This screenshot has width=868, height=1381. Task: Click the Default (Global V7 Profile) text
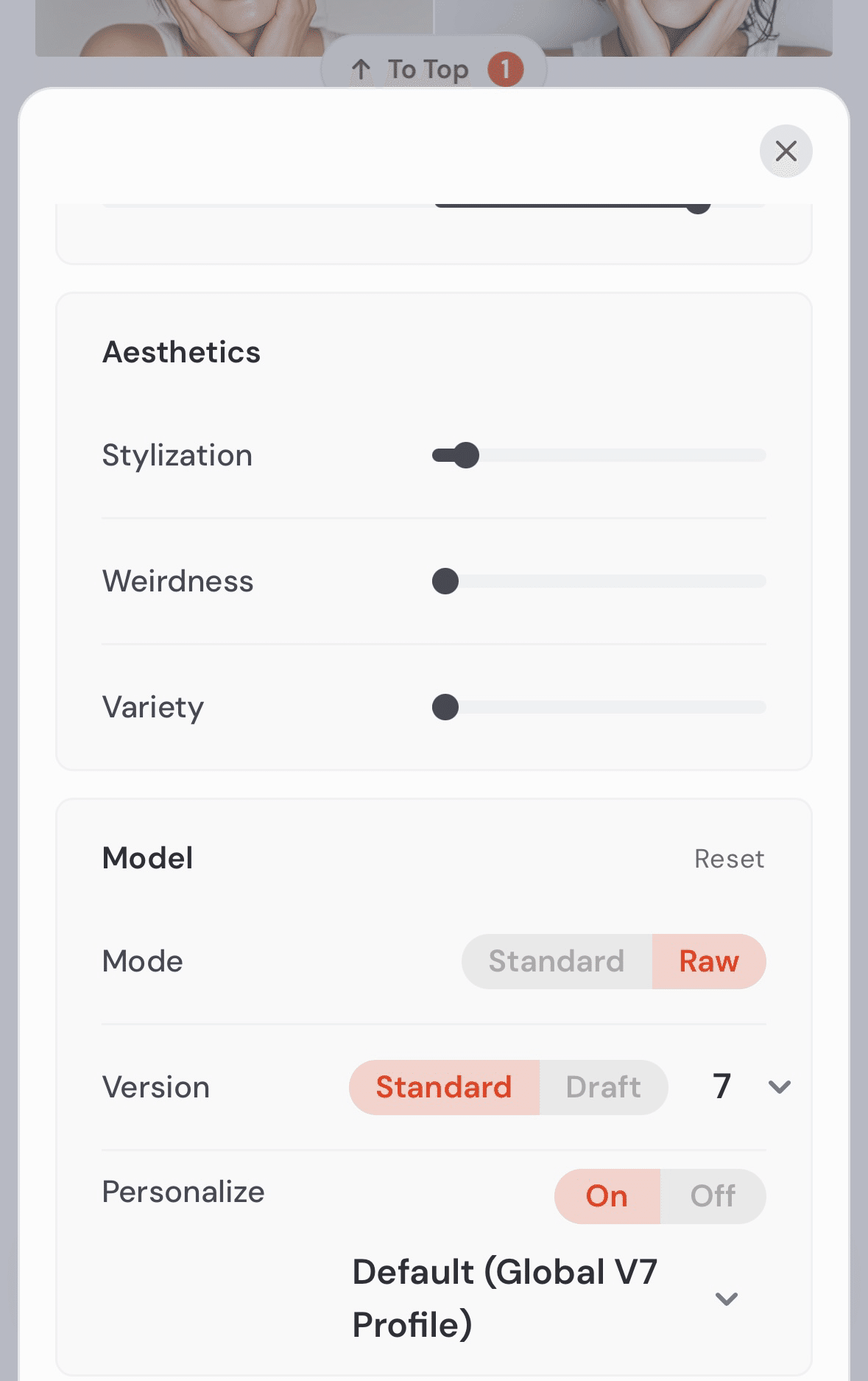(x=505, y=1298)
